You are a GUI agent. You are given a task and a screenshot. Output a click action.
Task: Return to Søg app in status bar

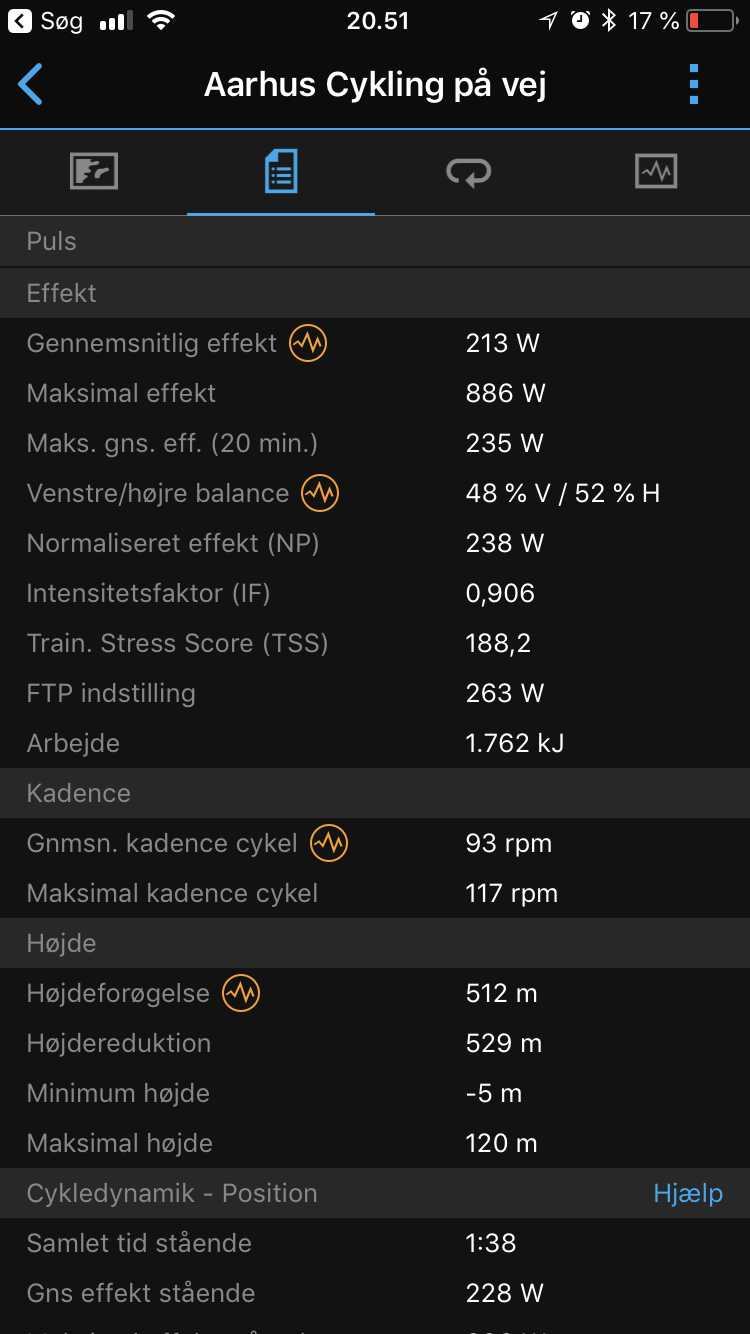coord(47,21)
